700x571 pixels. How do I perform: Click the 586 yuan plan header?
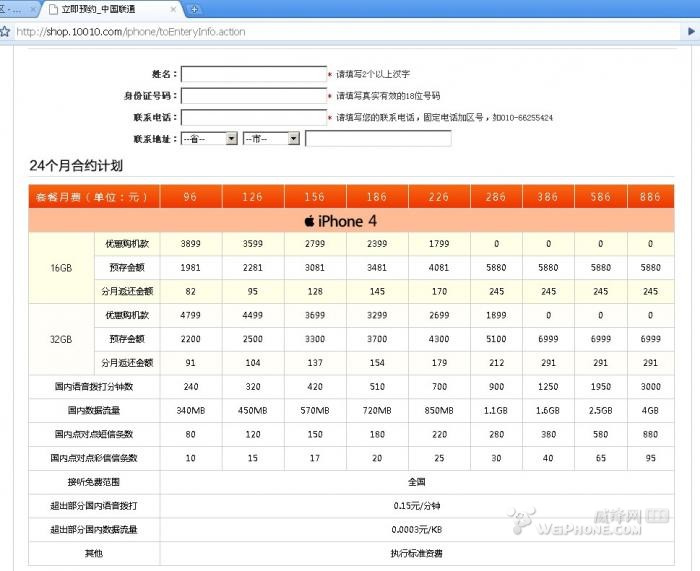[x=600, y=197]
